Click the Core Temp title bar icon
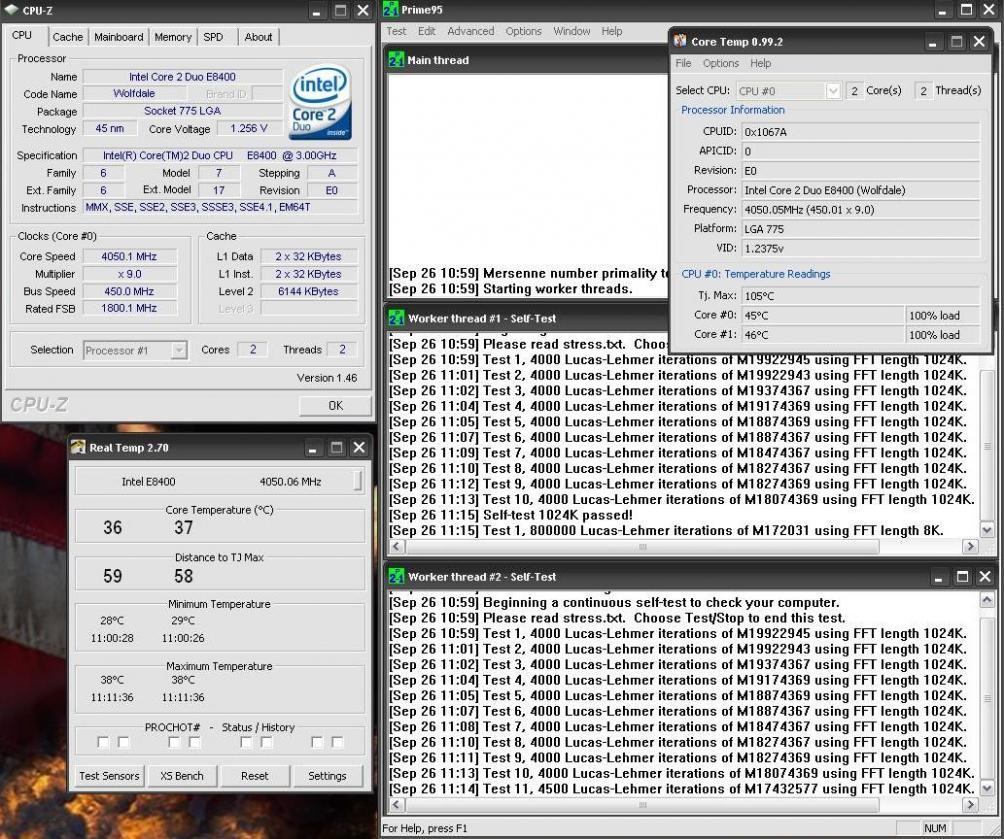1004x839 pixels. (680, 41)
